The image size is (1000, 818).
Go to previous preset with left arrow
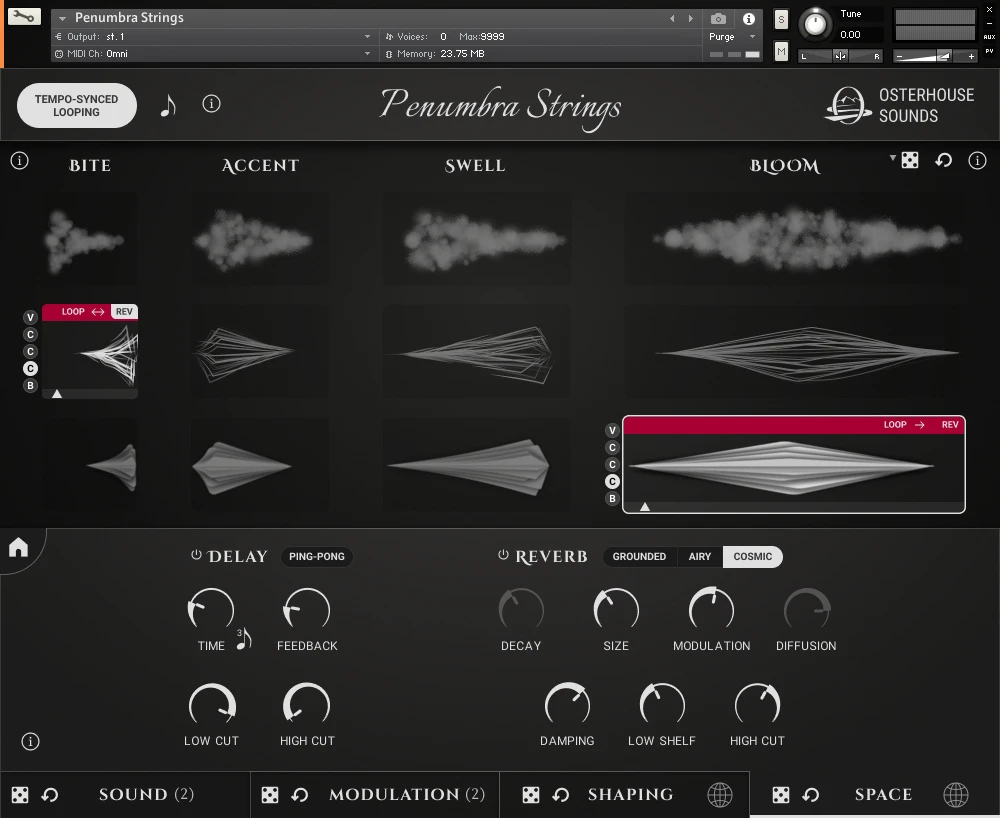pyautogui.click(x=672, y=18)
